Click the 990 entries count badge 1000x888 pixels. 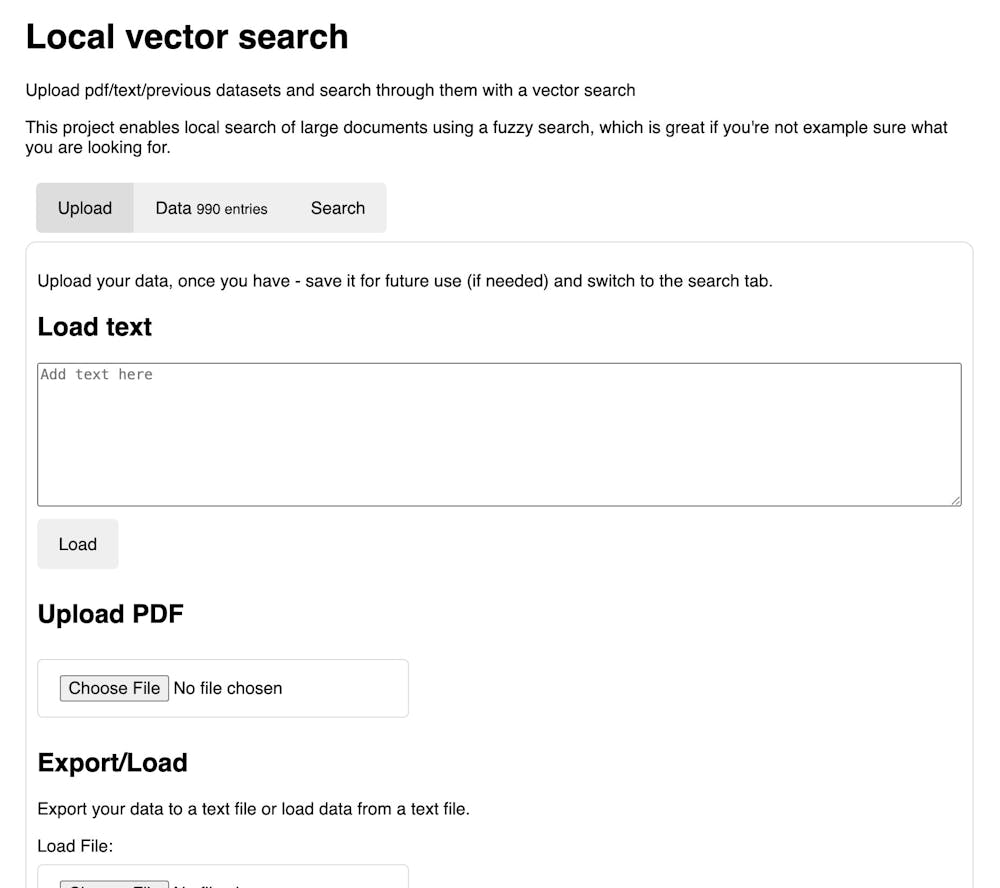click(x=232, y=209)
